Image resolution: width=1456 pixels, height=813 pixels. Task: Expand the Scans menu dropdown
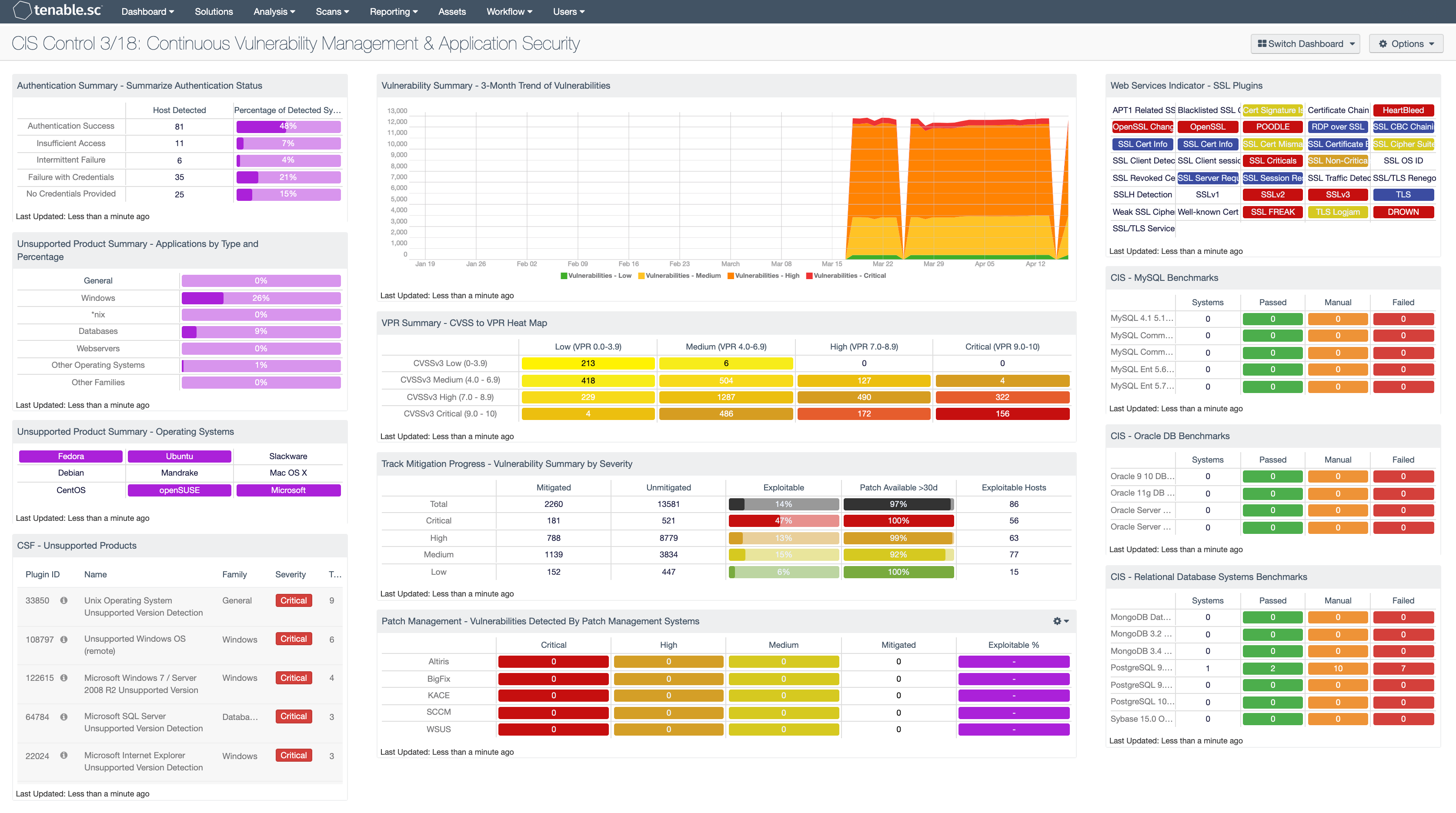point(332,11)
